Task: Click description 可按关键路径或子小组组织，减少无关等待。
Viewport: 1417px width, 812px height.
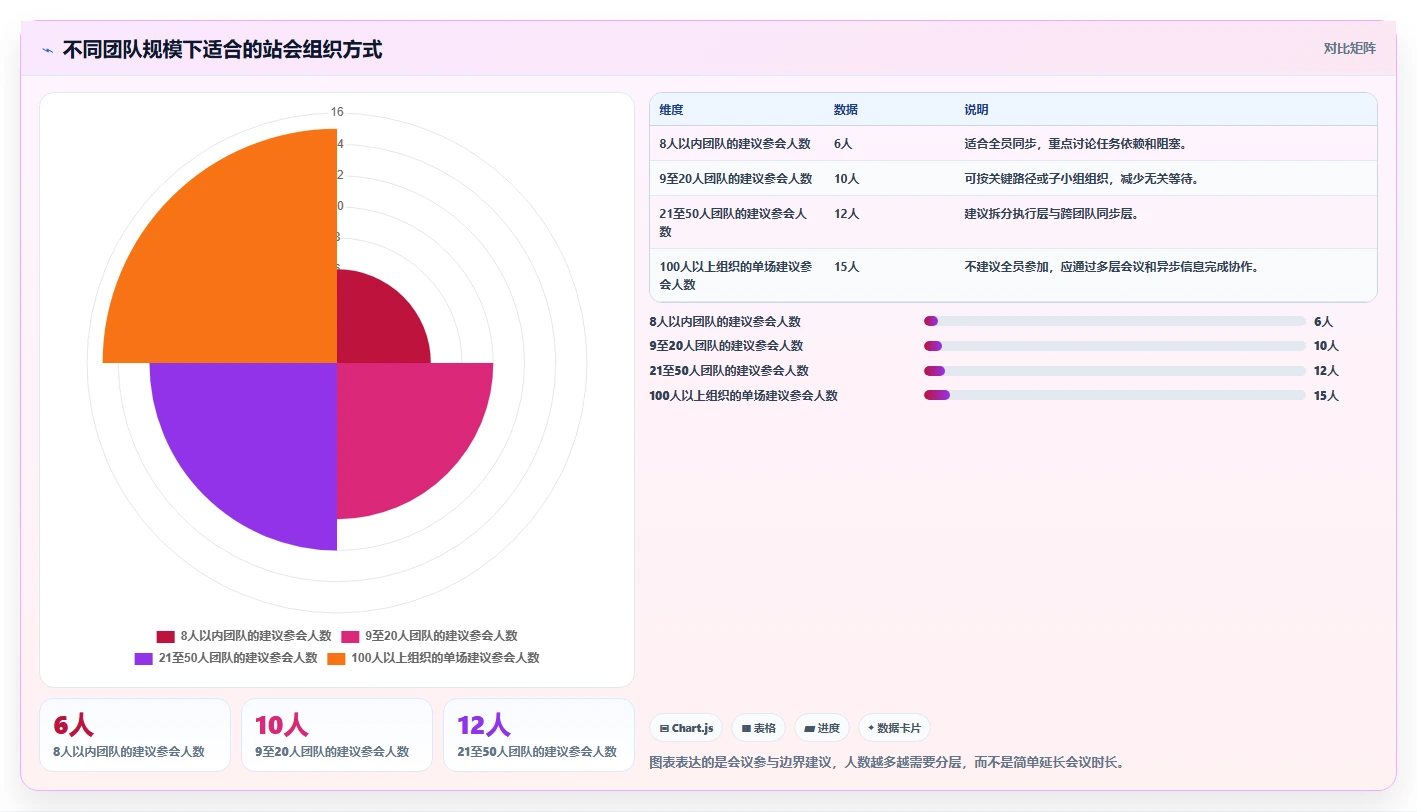Action: (x=1081, y=179)
